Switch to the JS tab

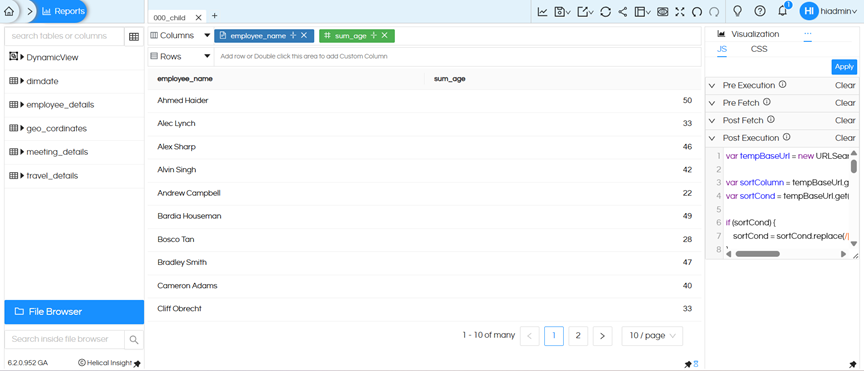tap(722, 49)
